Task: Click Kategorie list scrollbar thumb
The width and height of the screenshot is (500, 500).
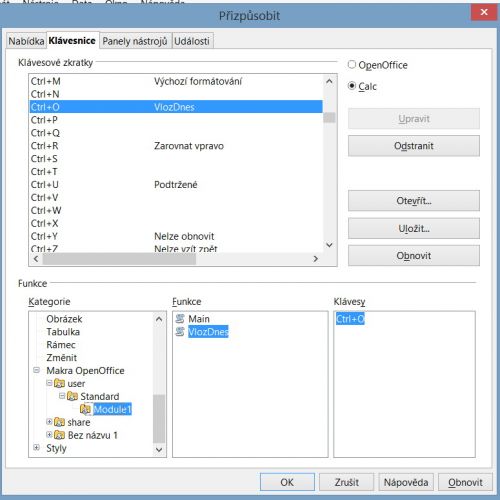Action: (159, 419)
